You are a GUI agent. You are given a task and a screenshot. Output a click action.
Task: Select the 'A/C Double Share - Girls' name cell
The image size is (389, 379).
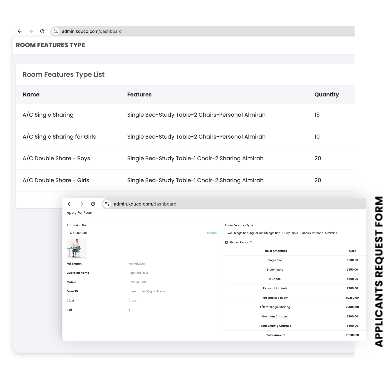point(56,180)
